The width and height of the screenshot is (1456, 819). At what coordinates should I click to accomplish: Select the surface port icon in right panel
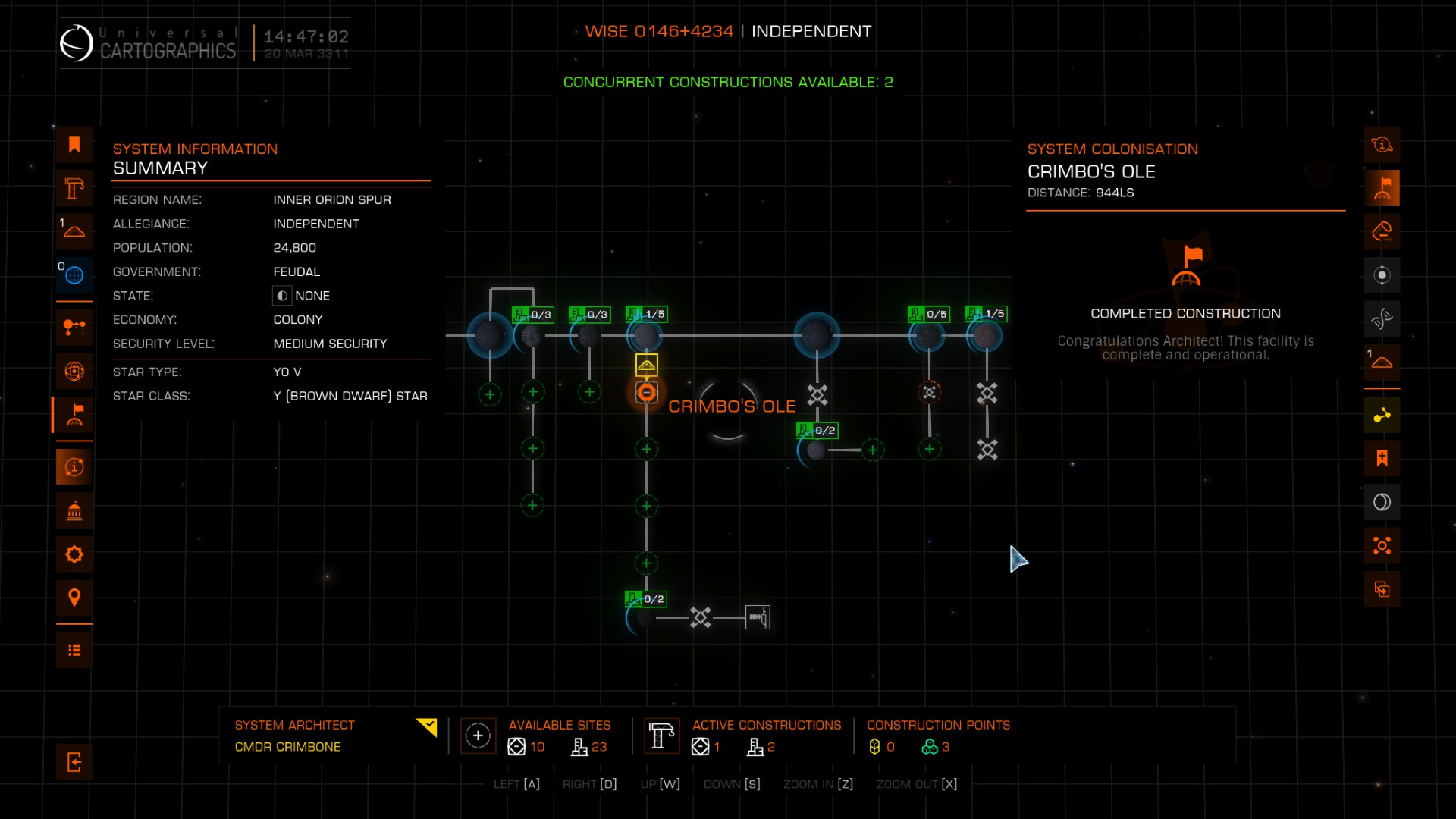pos(1382,362)
